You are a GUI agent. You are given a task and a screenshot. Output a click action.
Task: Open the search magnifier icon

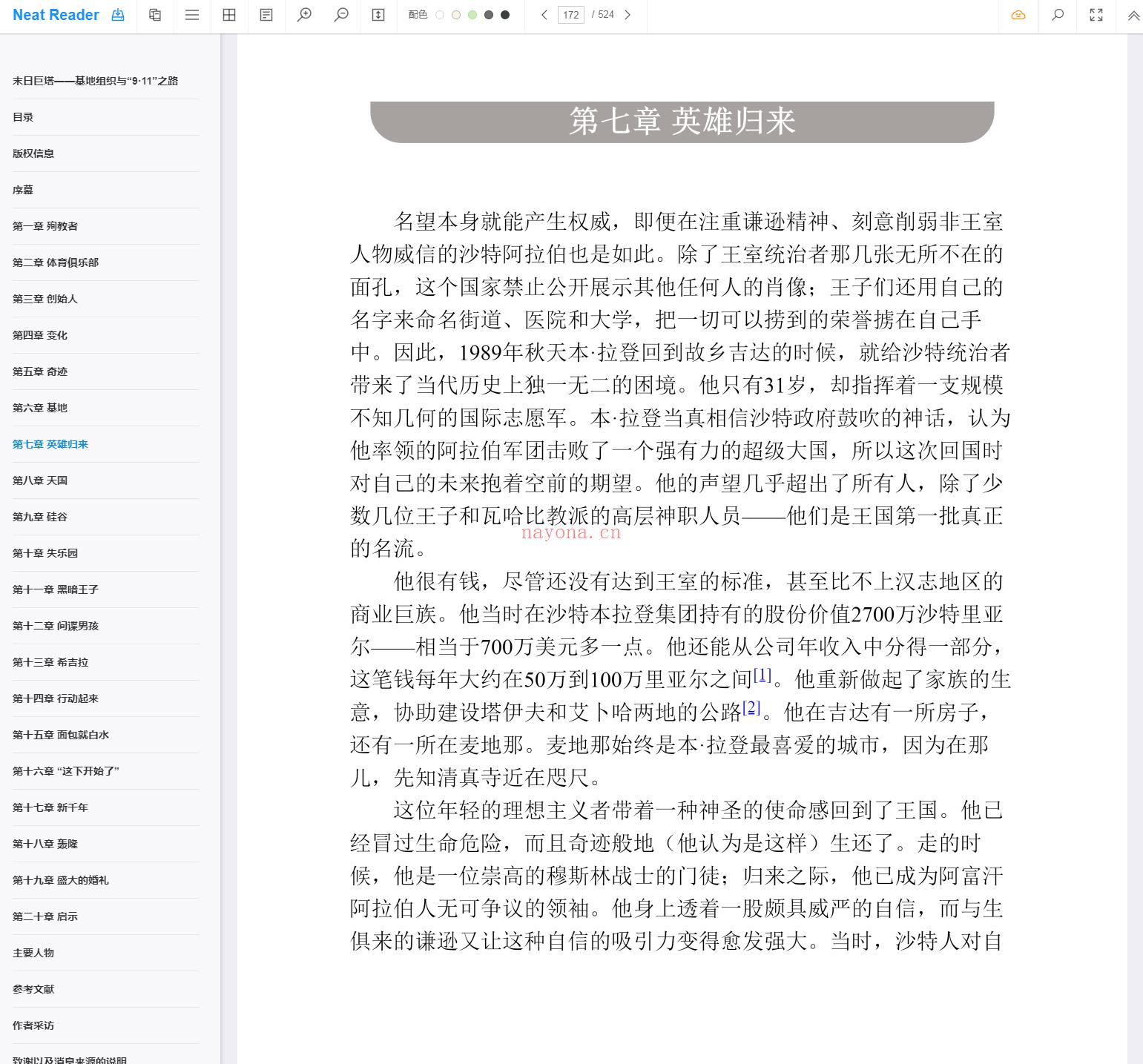1058,15
